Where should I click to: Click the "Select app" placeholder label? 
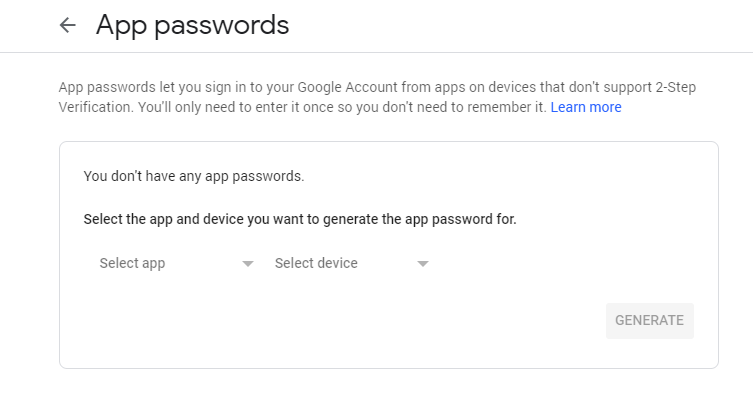click(132, 264)
